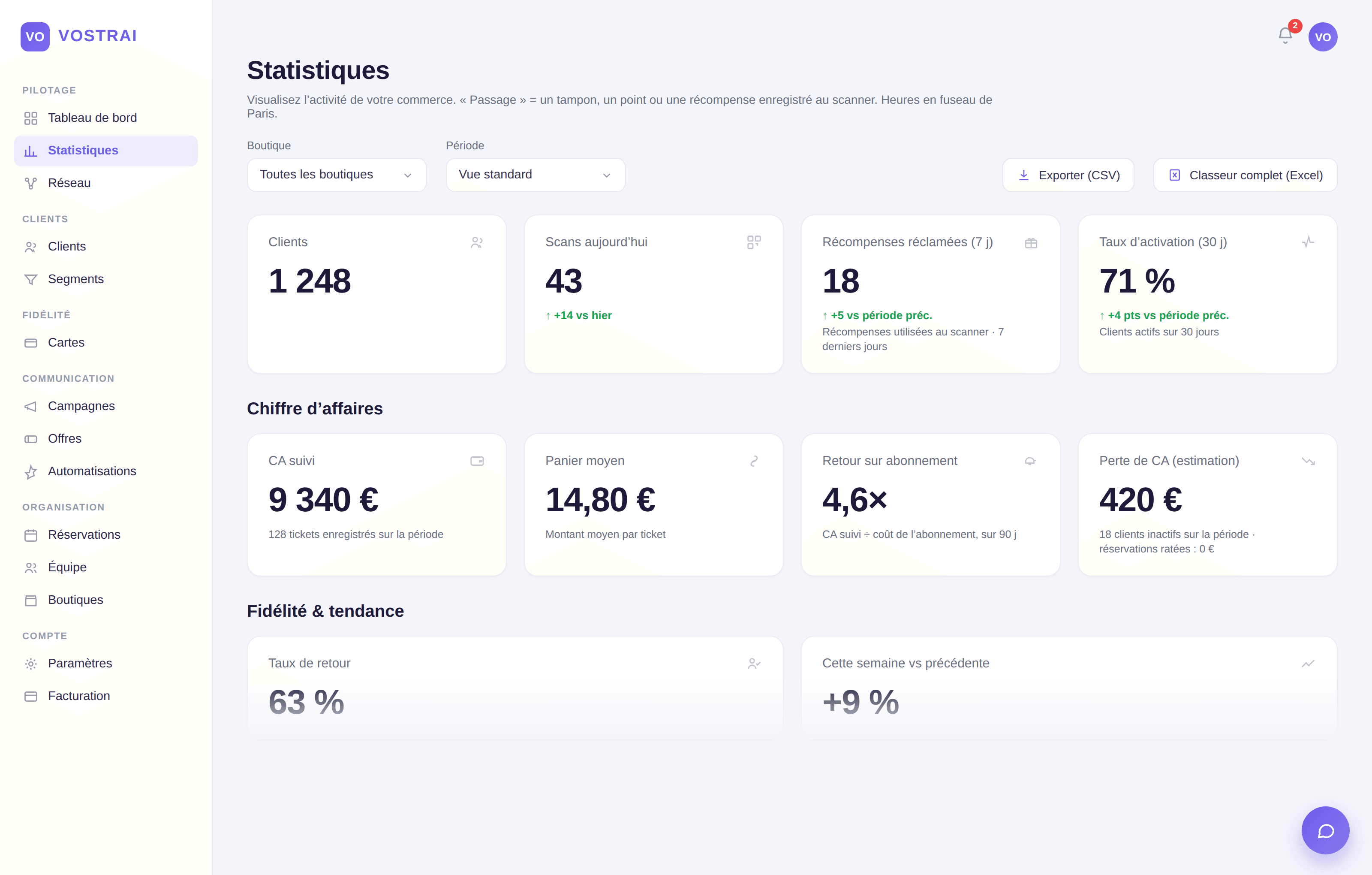The width and height of the screenshot is (1372, 875).
Task: Click the Réseau network icon
Action: click(x=31, y=183)
